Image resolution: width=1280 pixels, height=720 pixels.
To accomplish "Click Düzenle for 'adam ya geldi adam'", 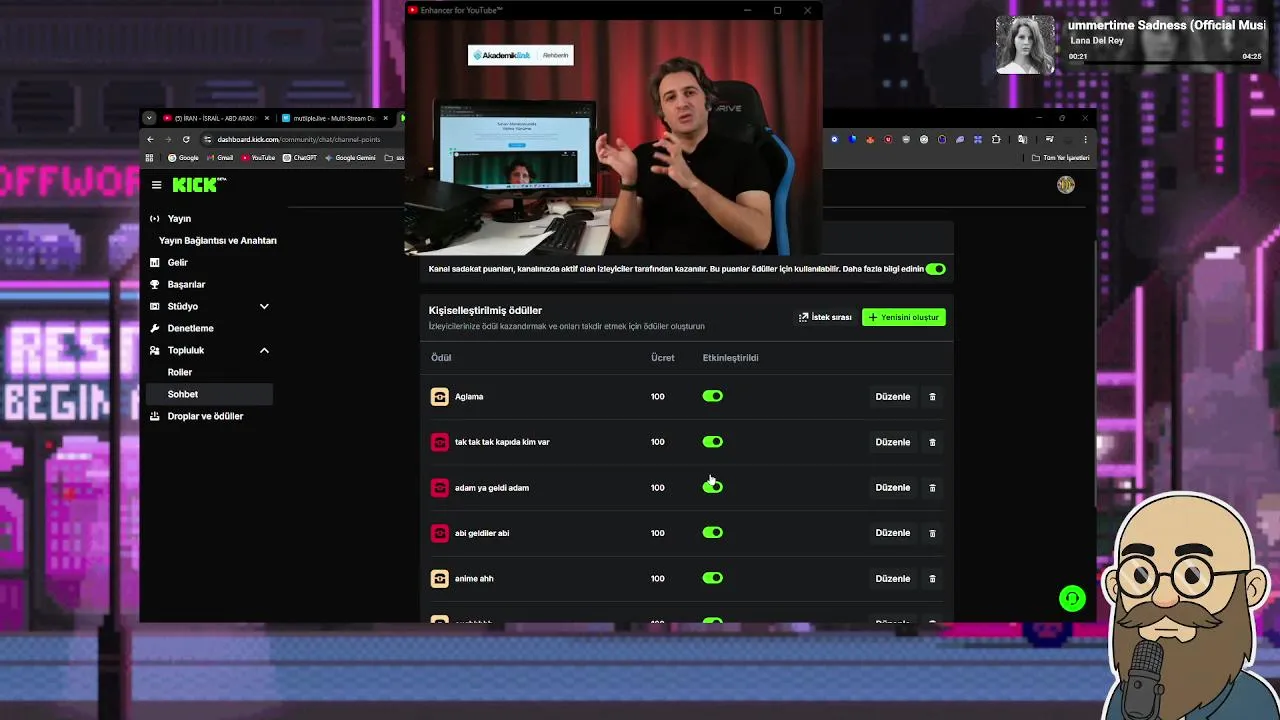I will (893, 488).
